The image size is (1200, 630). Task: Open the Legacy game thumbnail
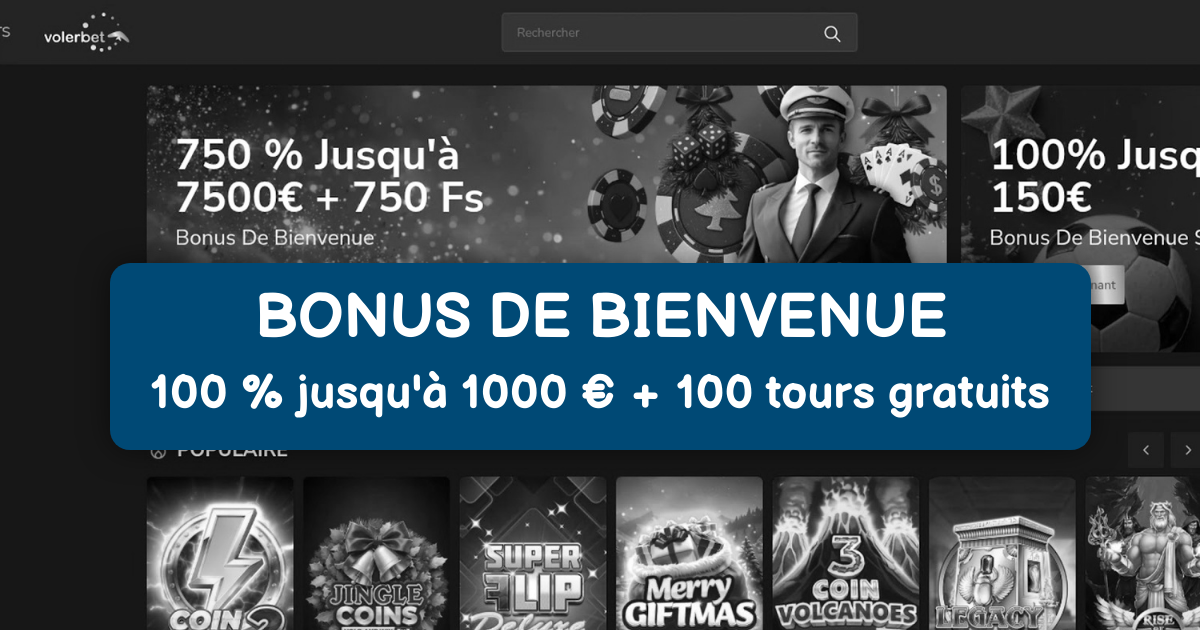point(1002,553)
